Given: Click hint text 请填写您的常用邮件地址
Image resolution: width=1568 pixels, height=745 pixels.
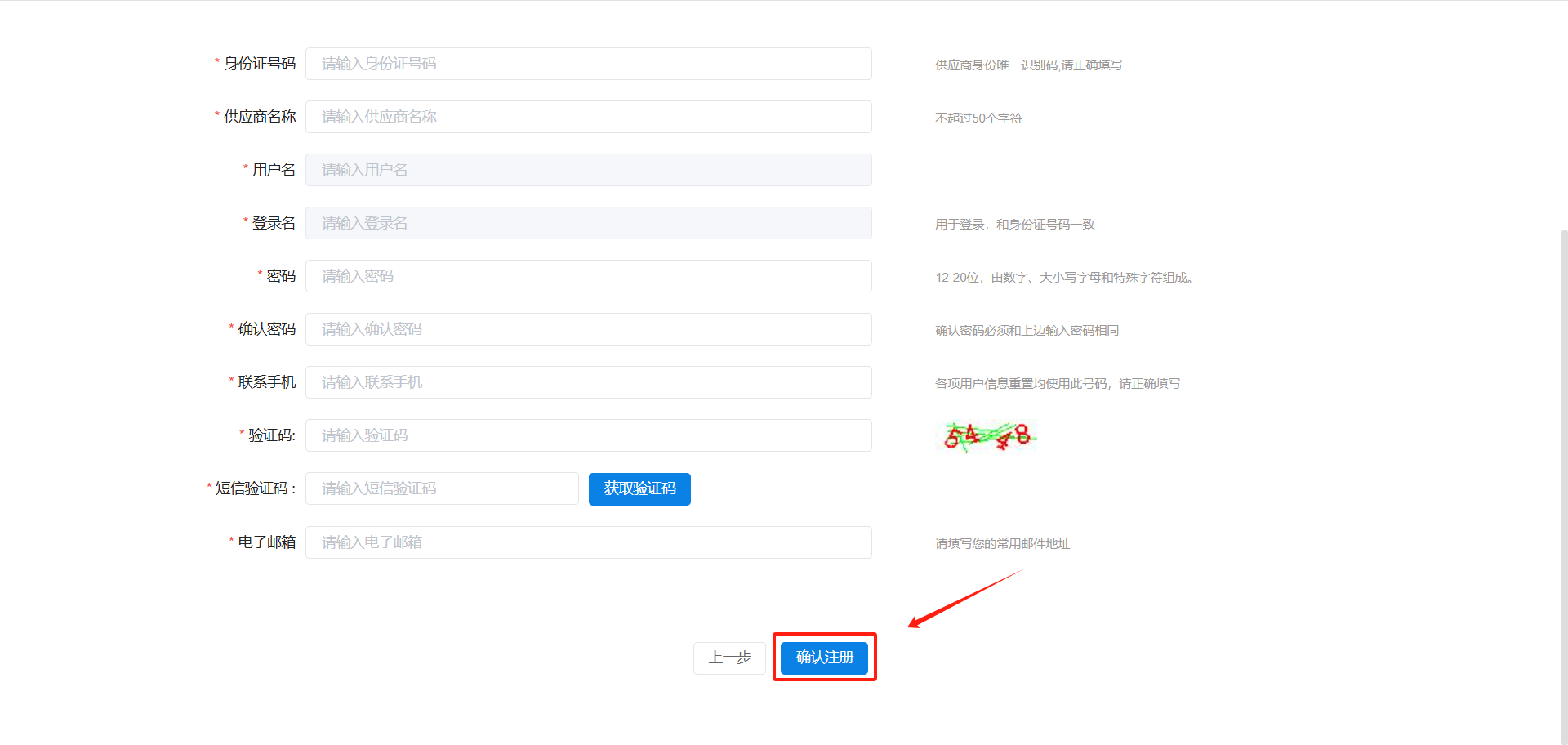Looking at the screenshot, I should coord(1002,544).
